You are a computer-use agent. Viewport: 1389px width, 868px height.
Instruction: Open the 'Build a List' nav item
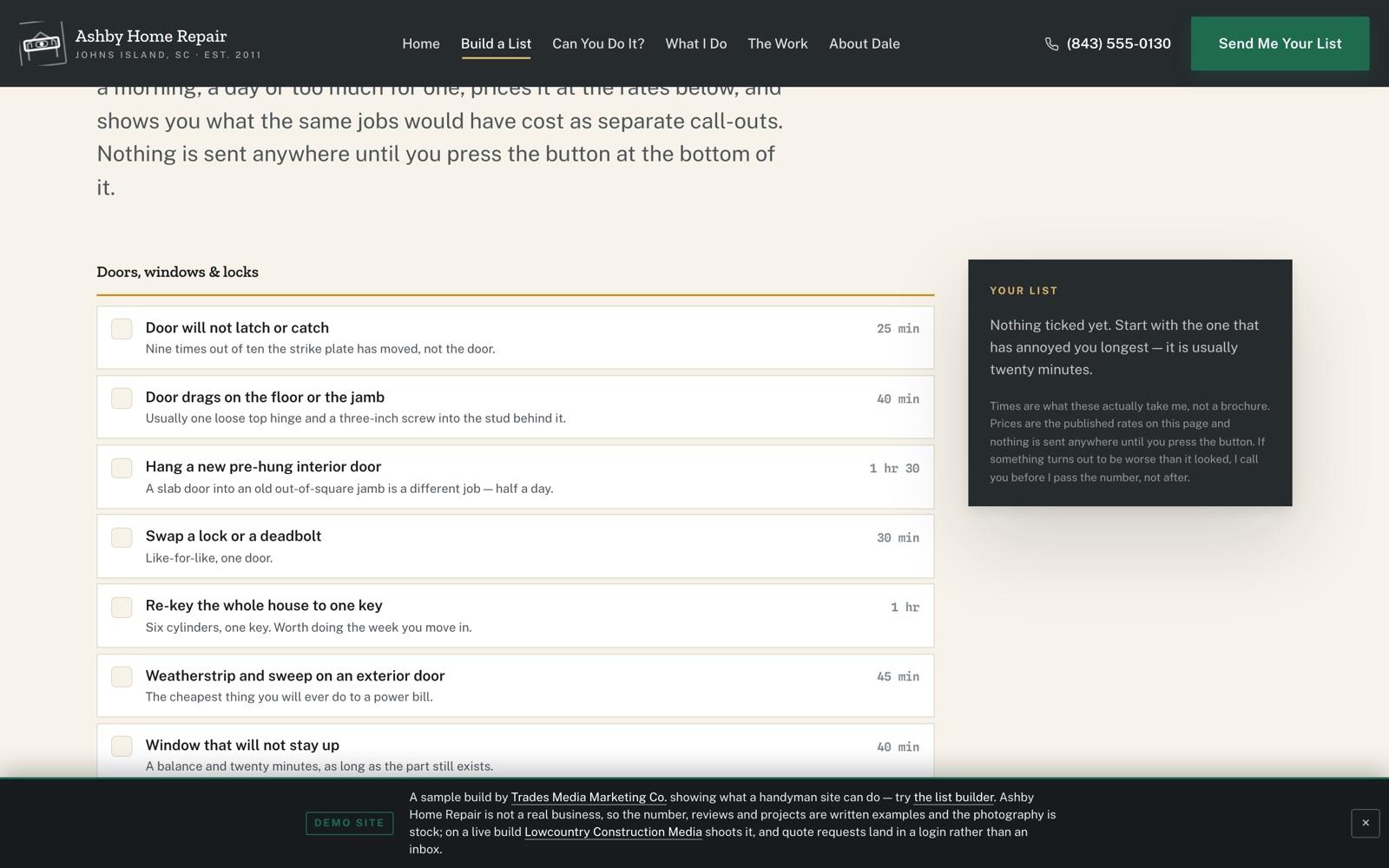pos(496,43)
